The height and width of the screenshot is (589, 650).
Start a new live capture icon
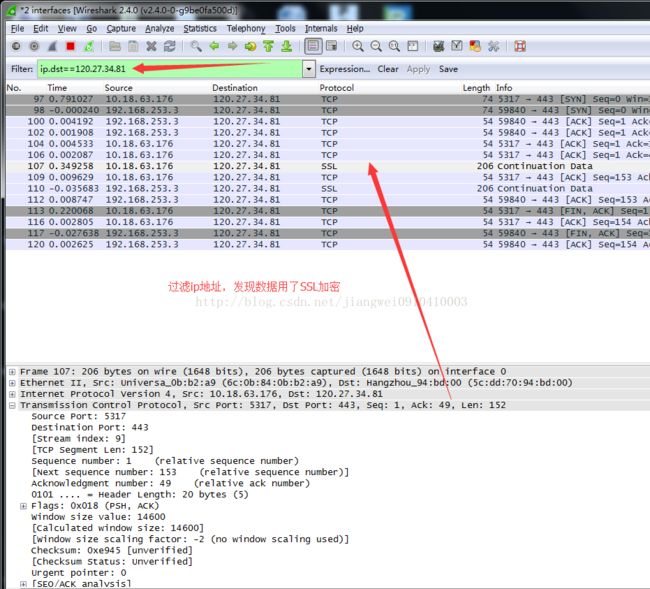point(52,46)
